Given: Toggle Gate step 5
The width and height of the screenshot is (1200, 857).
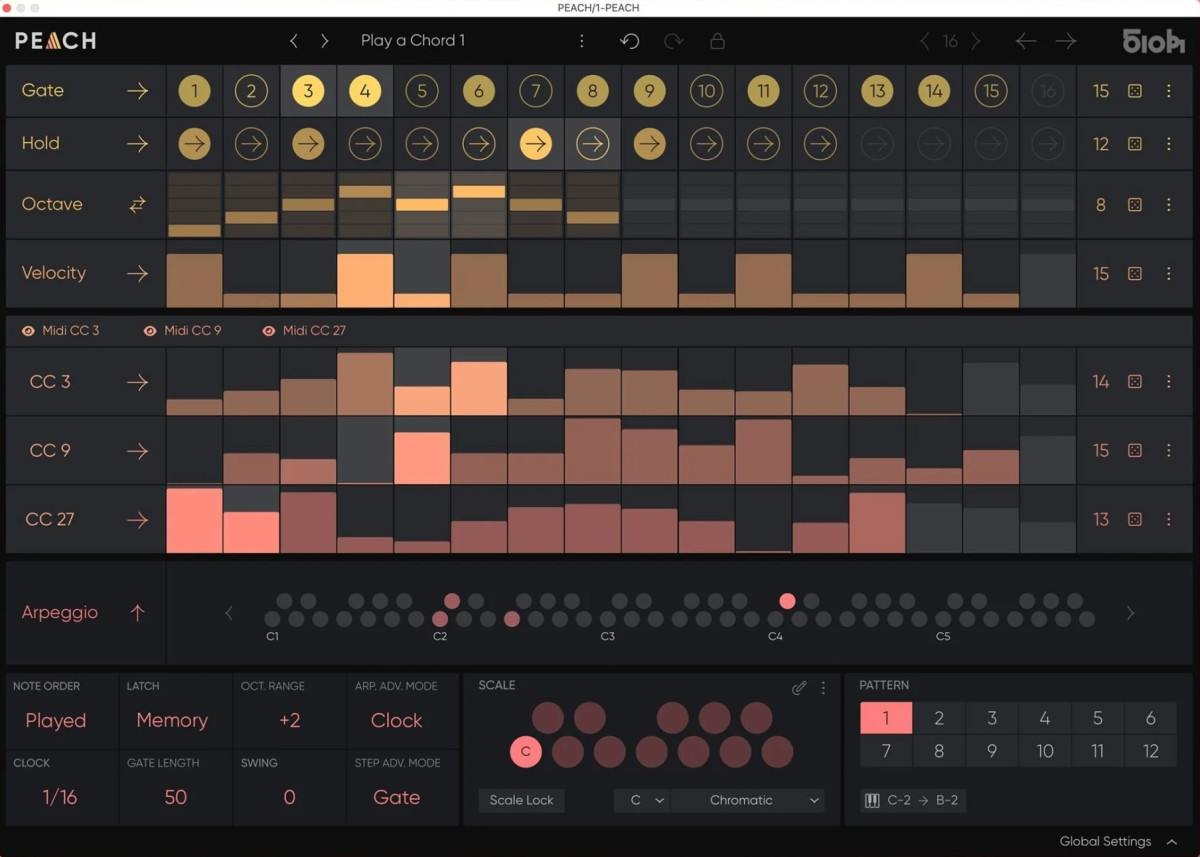Looking at the screenshot, I should coord(422,91).
